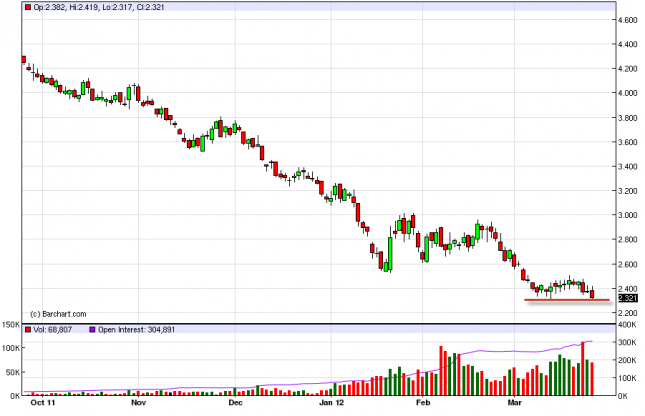Click the red OHLC legend square
The width and height of the screenshot is (645, 416).
[28, 7]
